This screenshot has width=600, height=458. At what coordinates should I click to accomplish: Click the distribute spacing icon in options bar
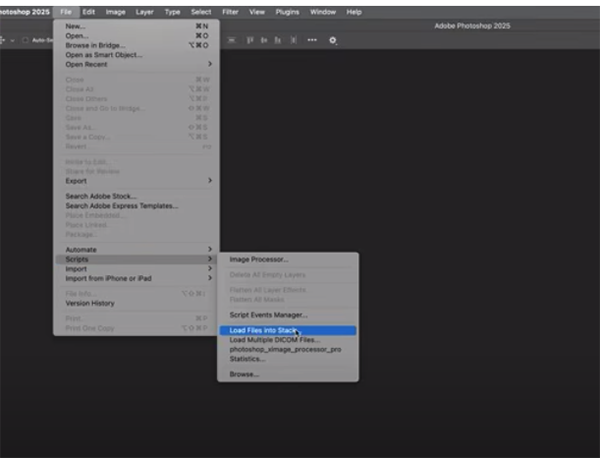point(293,40)
